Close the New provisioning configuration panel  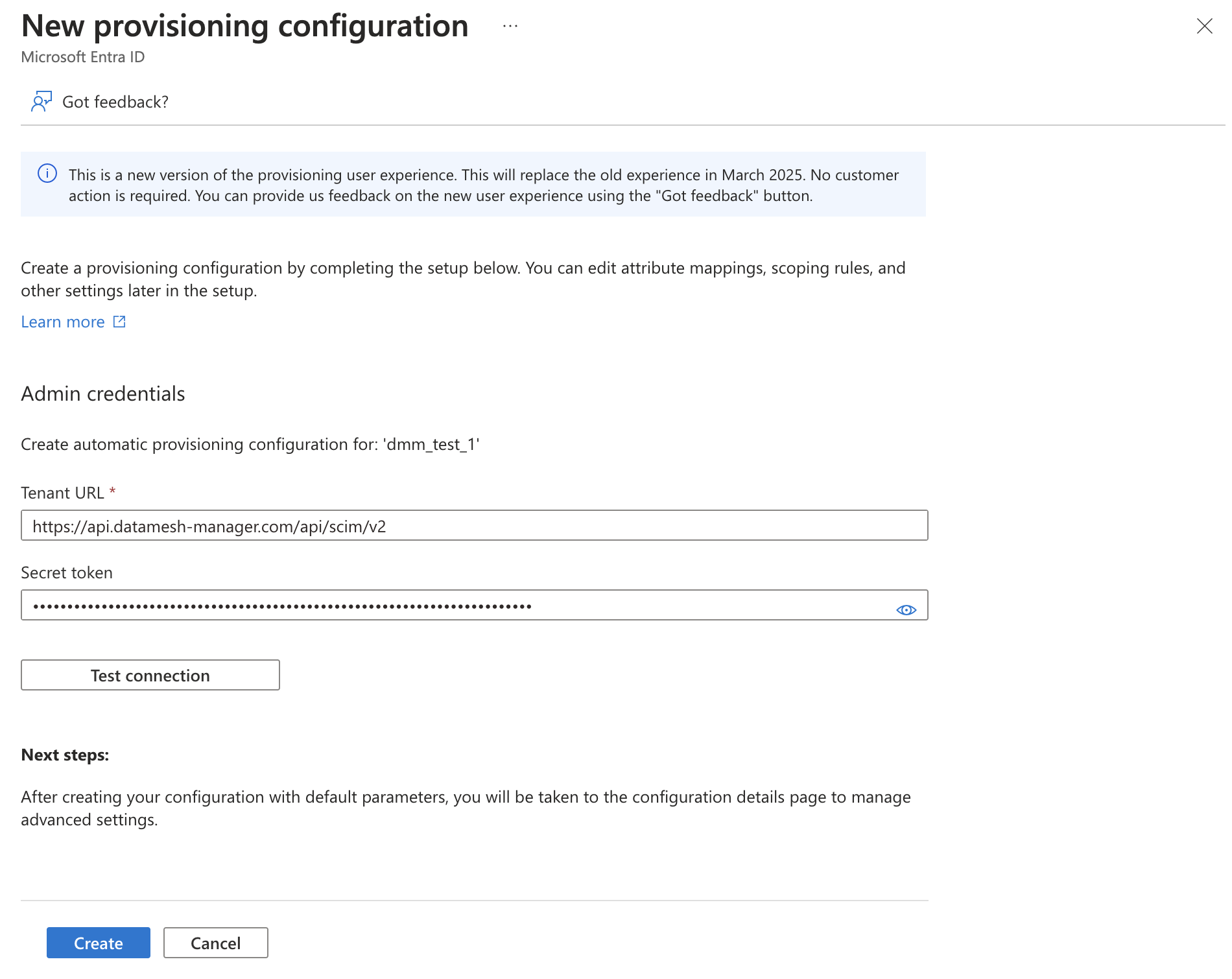click(x=1204, y=26)
